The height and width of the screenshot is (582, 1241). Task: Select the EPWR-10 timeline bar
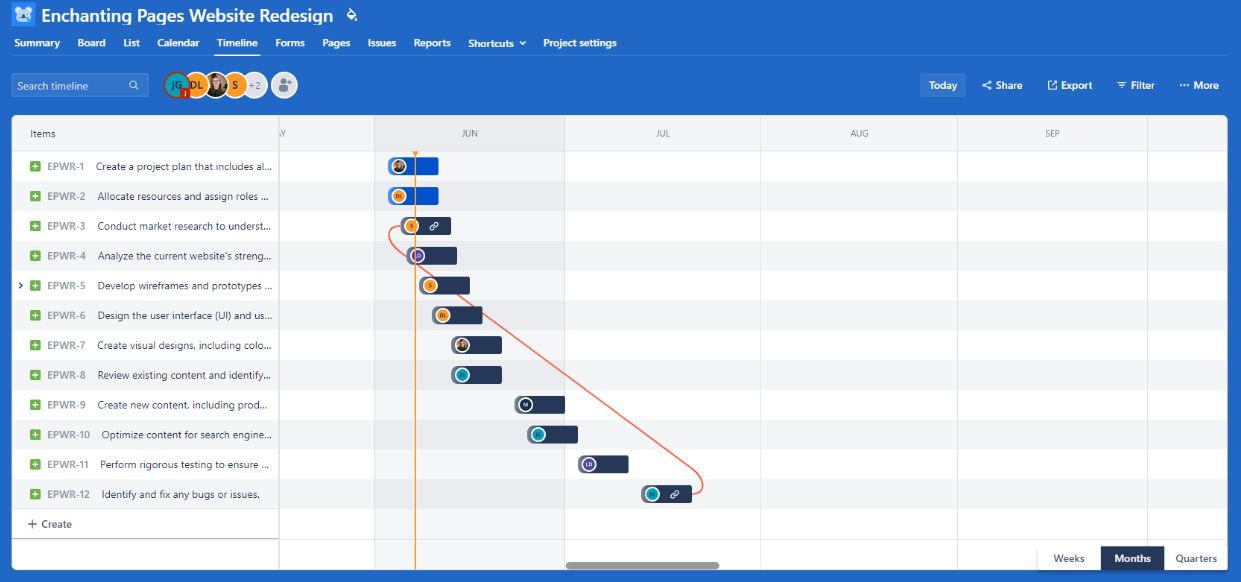(553, 435)
